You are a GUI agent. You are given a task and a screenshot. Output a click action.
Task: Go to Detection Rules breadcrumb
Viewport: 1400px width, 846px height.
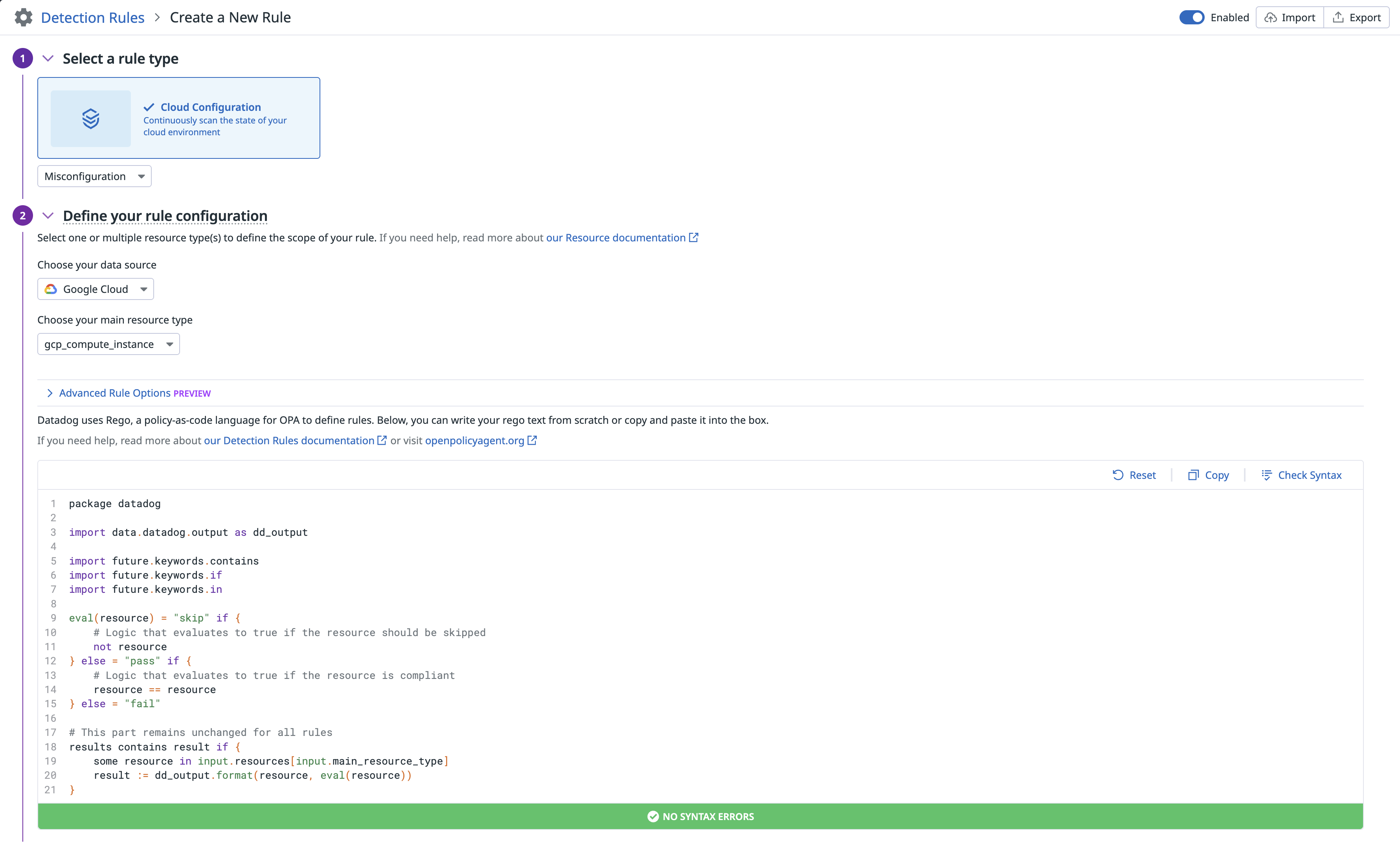click(x=93, y=18)
